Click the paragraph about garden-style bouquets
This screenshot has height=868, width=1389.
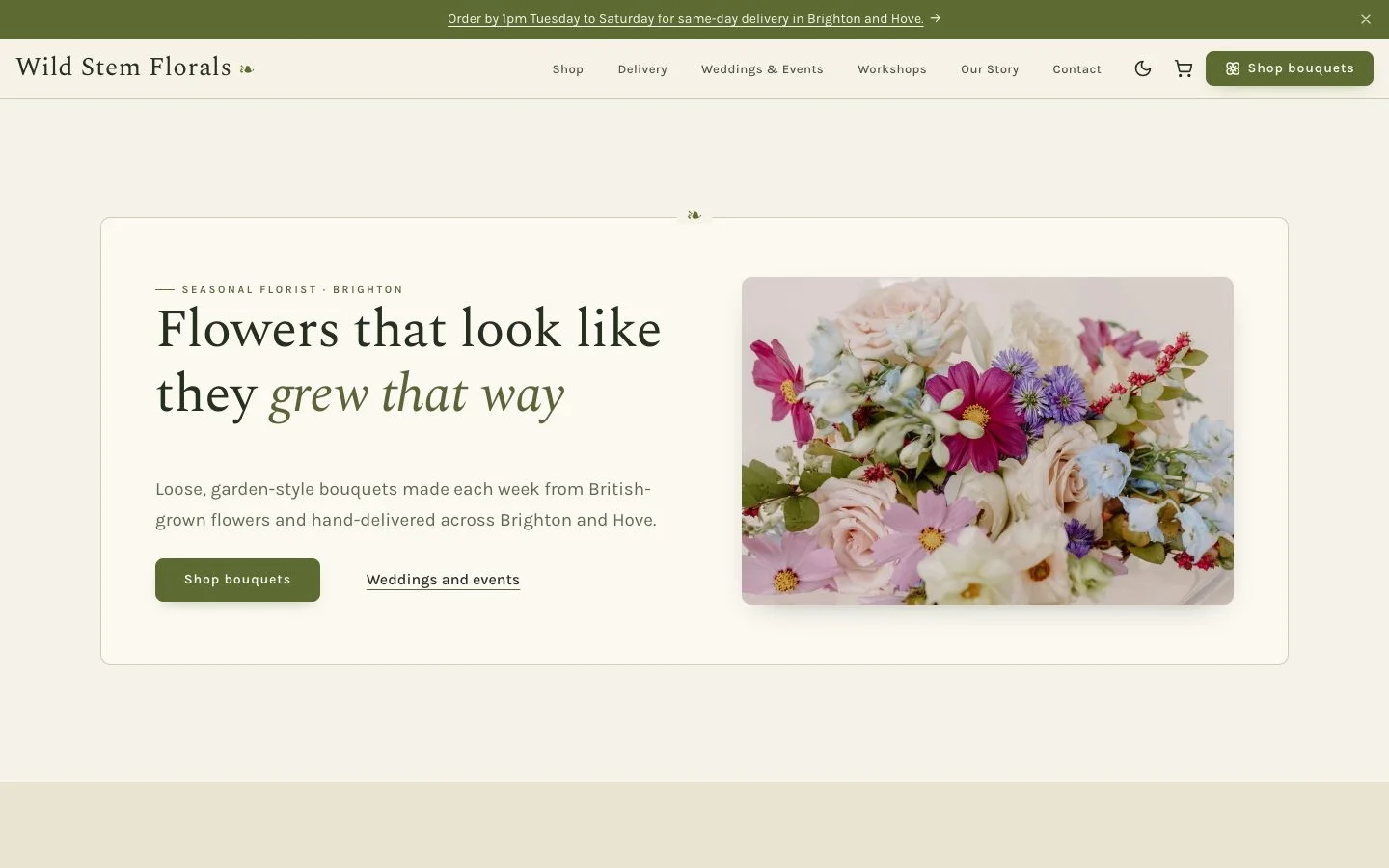(406, 504)
